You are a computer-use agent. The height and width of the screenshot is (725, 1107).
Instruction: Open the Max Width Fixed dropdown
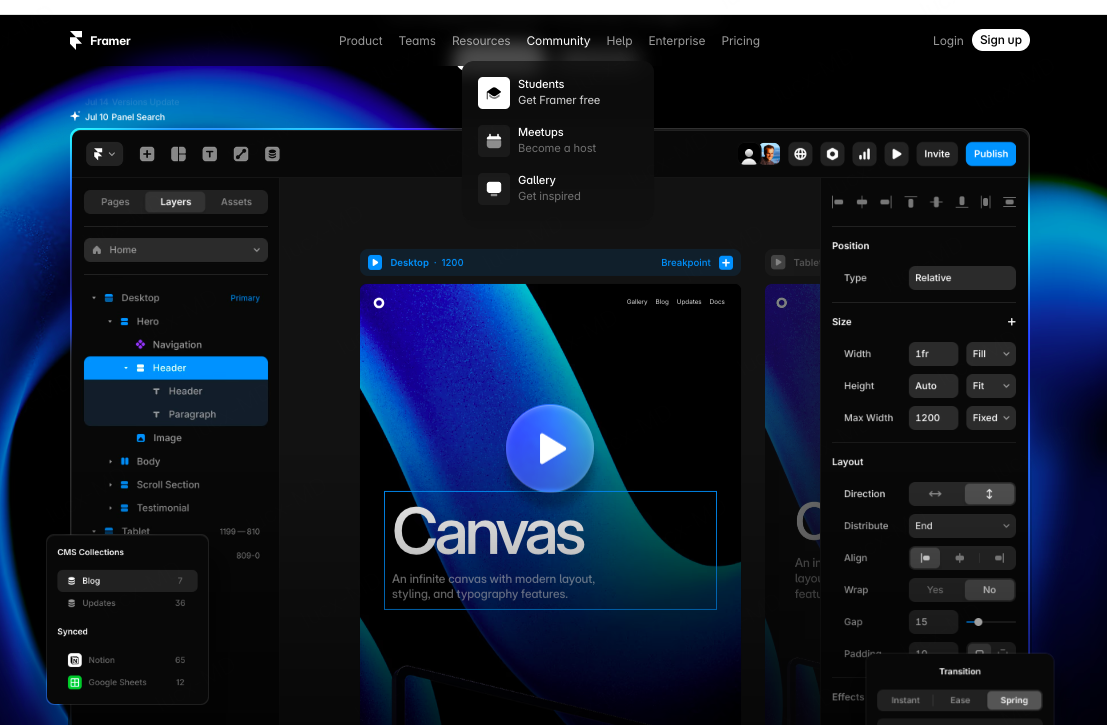pyautogui.click(x=991, y=418)
